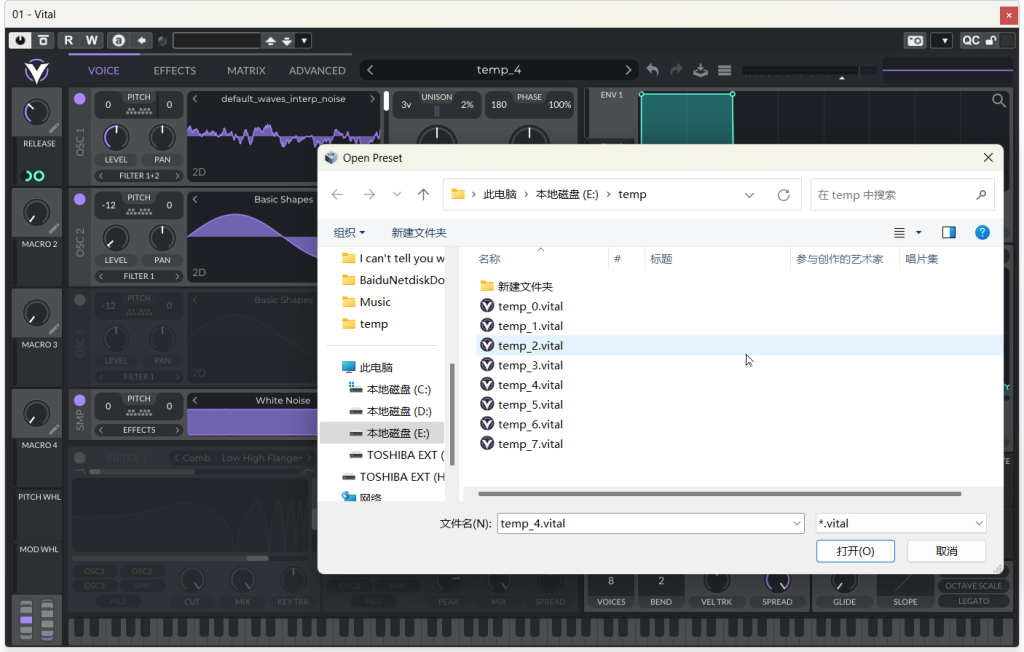
Task: Refresh the temp folder listing
Action: [784, 195]
